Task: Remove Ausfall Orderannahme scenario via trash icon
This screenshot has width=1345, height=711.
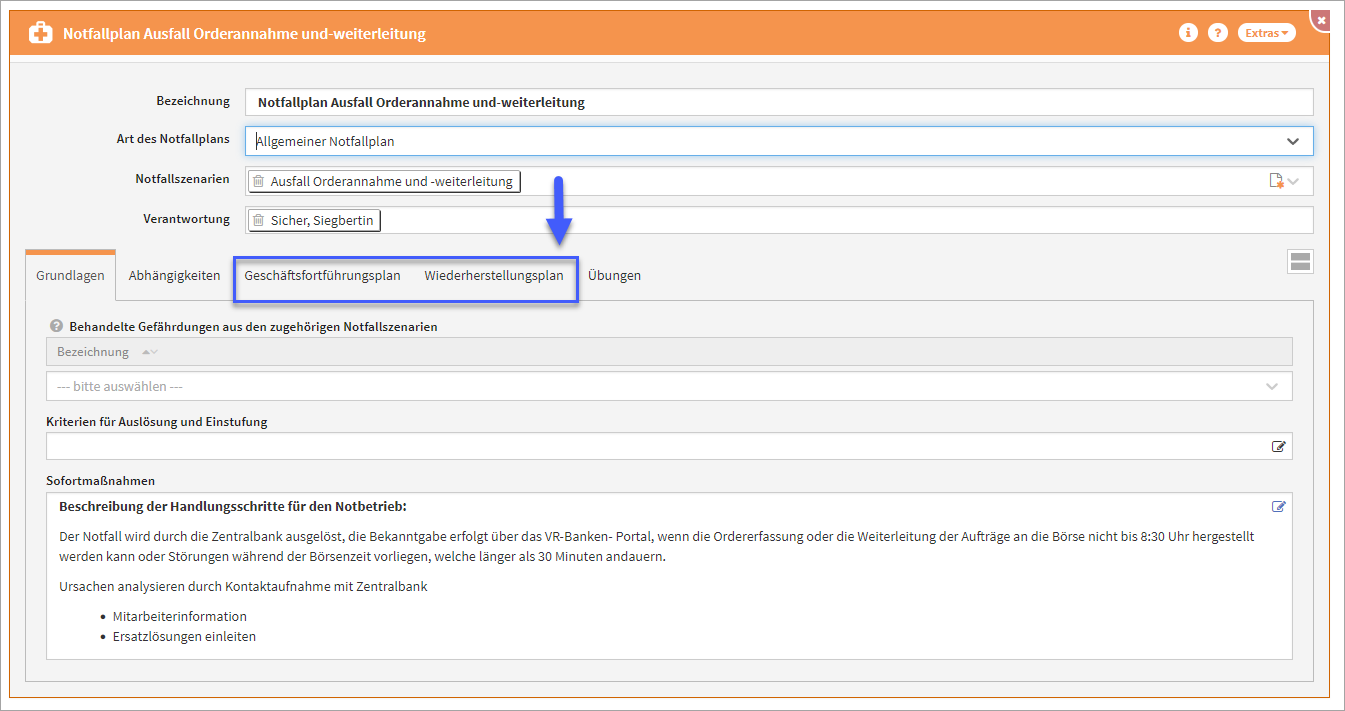Action: click(259, 182)
